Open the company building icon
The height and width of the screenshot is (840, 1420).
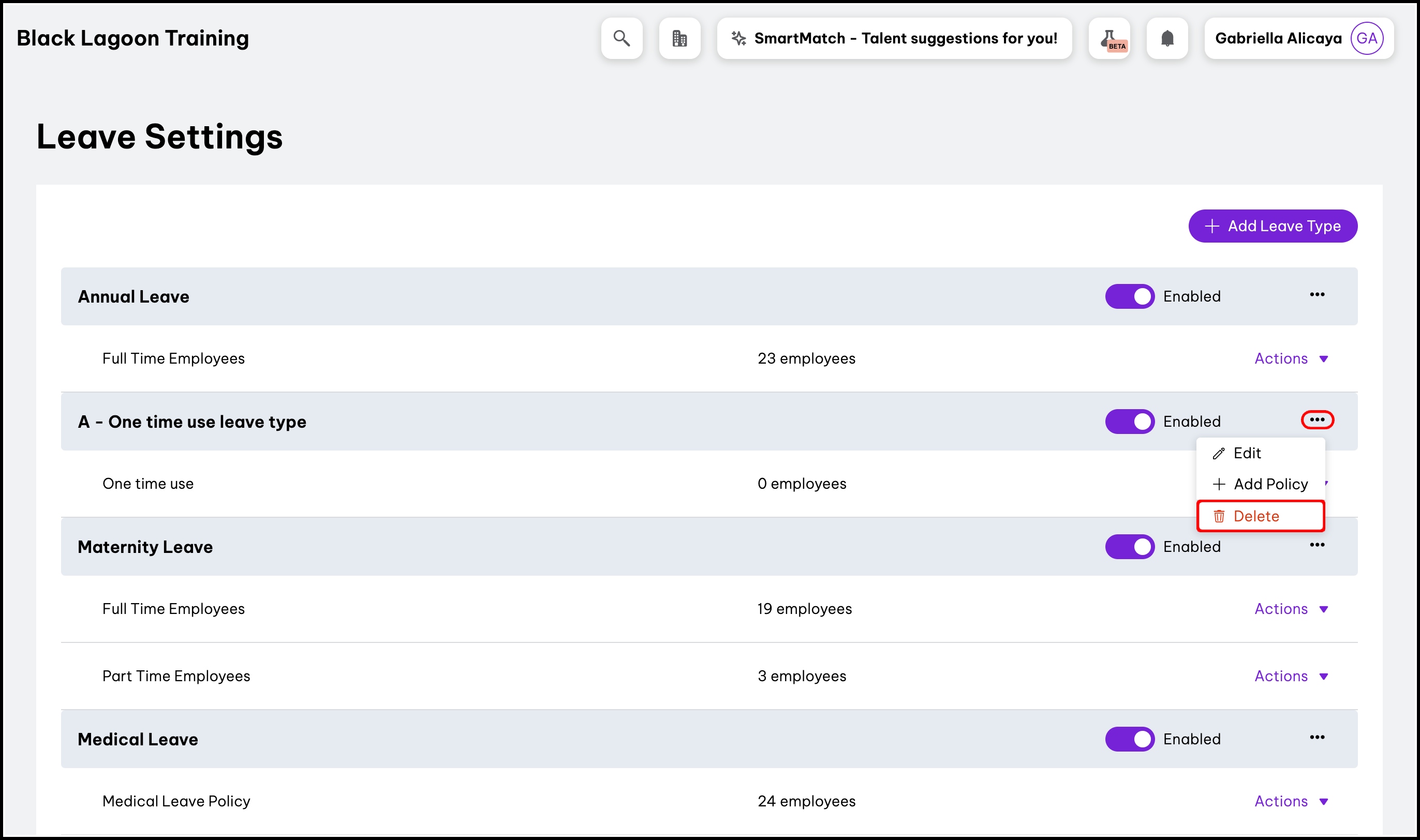coord(679,38)
